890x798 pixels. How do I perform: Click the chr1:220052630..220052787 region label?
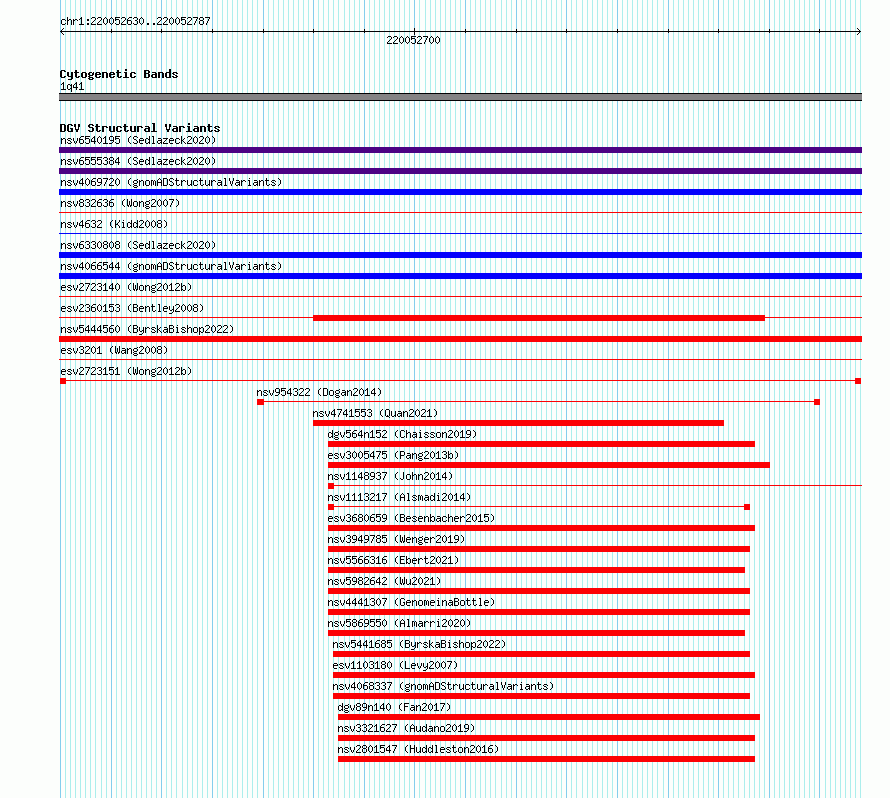[x=135, y=21]
